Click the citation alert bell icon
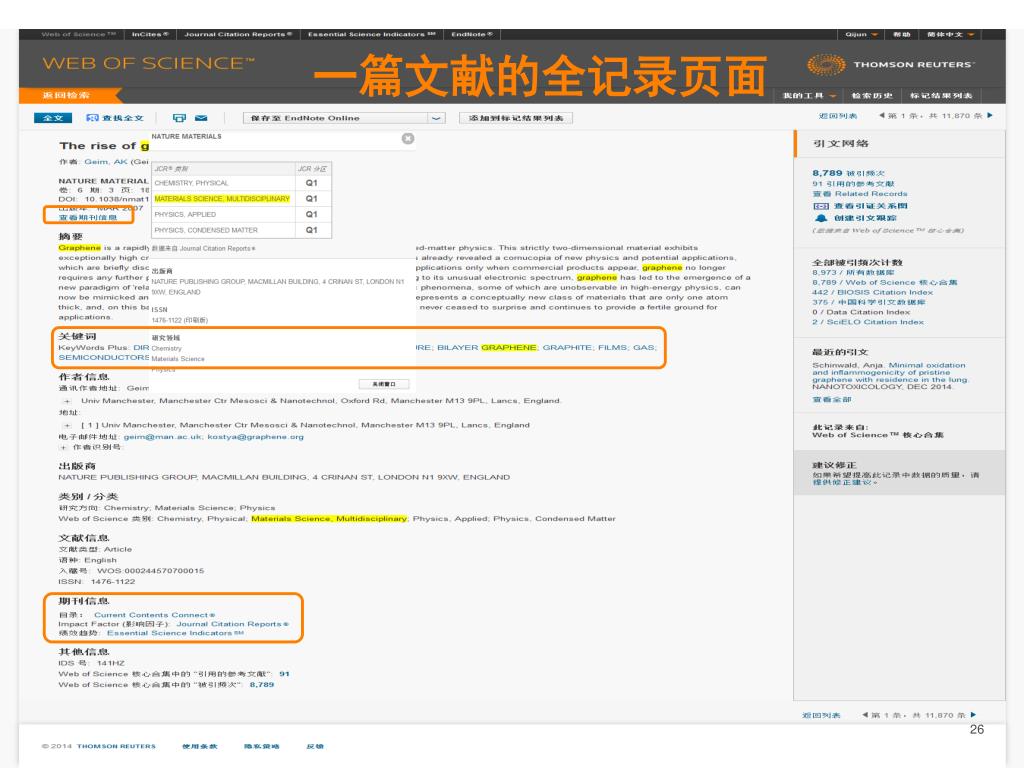1024x768 pixels. point(820,217)
